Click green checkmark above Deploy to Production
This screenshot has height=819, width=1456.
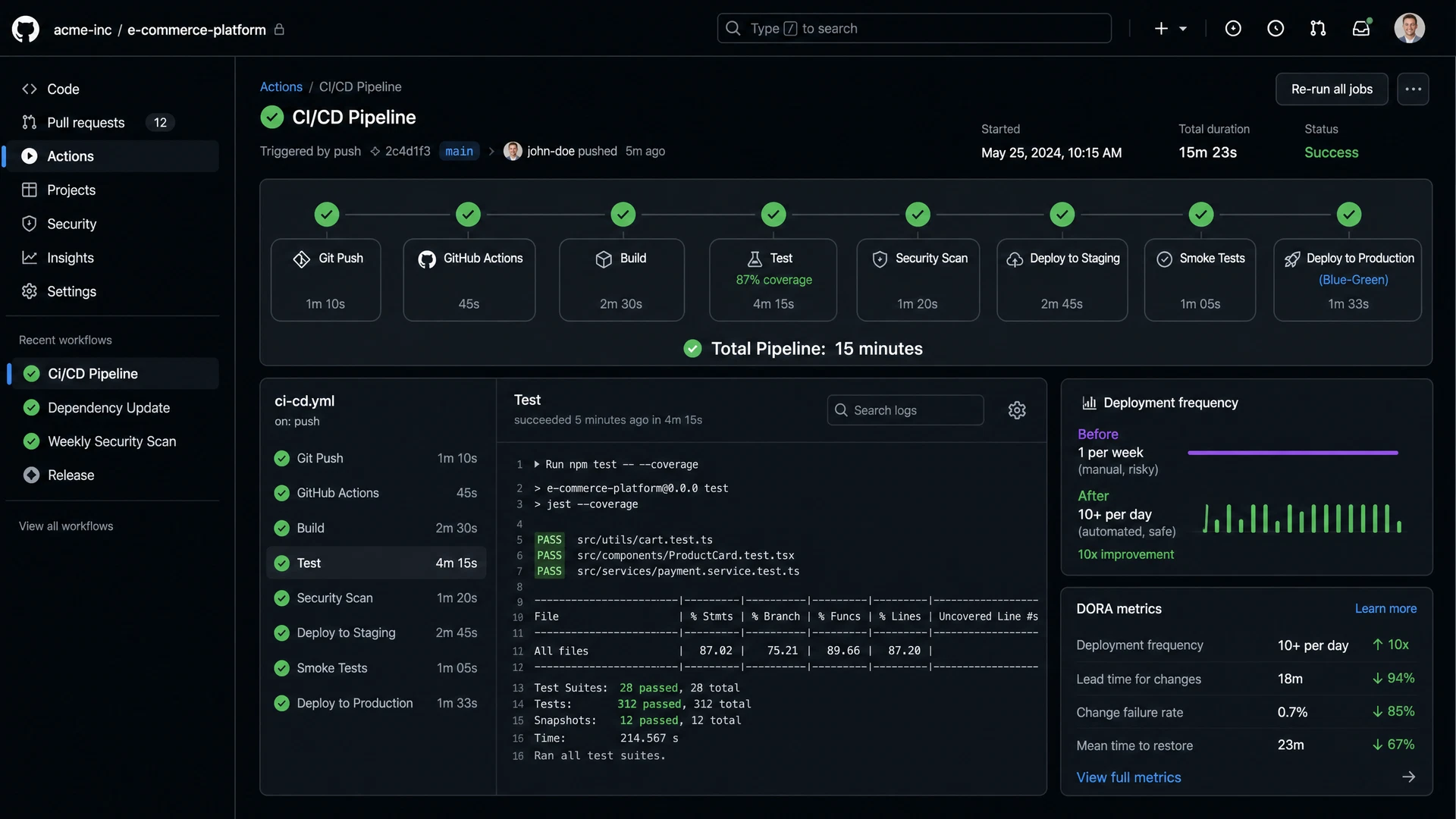[1349, 215]
